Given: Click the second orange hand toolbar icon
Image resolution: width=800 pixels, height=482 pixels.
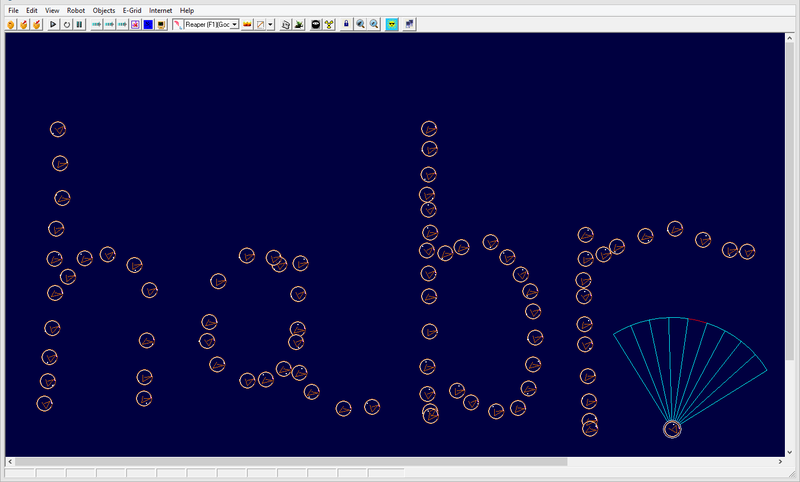Looking at the screenshot, I should click(23, 24).
